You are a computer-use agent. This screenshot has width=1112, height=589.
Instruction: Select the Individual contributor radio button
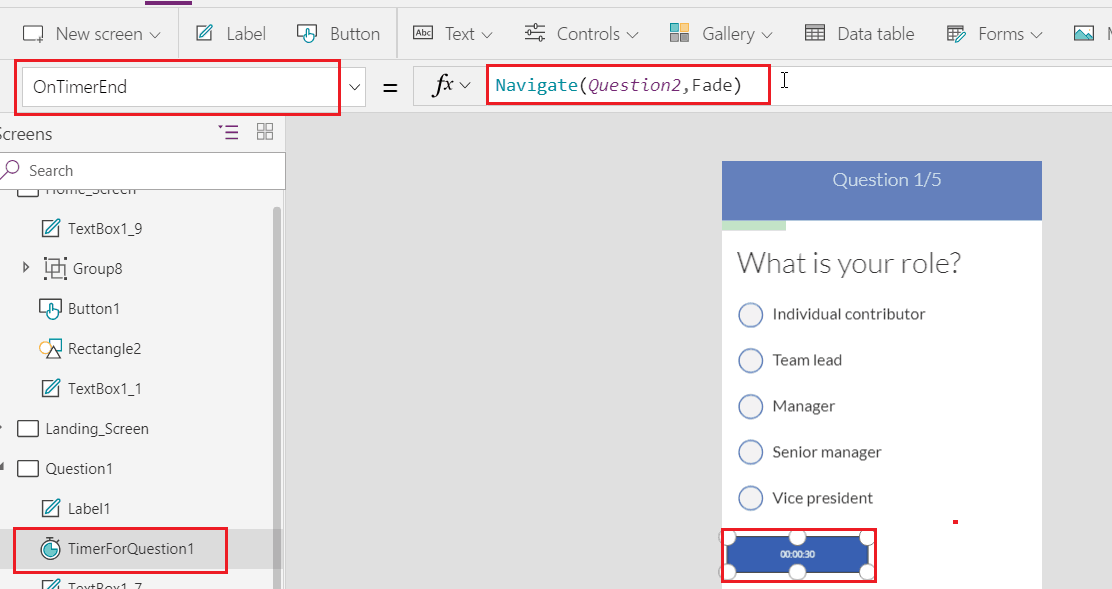coord(751,314)
